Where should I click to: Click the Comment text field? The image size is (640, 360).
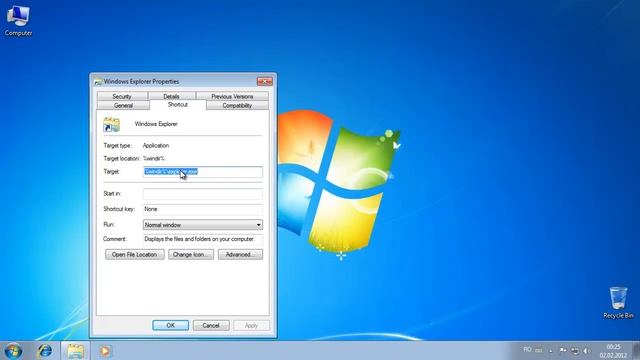(x=203, y=239)
